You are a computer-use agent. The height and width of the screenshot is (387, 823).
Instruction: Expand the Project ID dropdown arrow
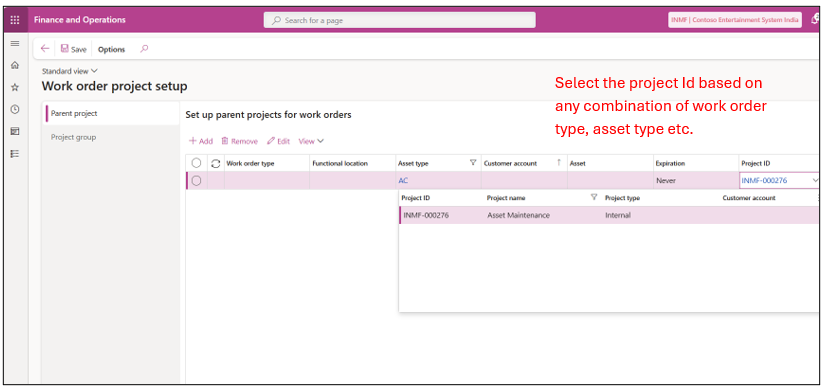pos(815,181)
